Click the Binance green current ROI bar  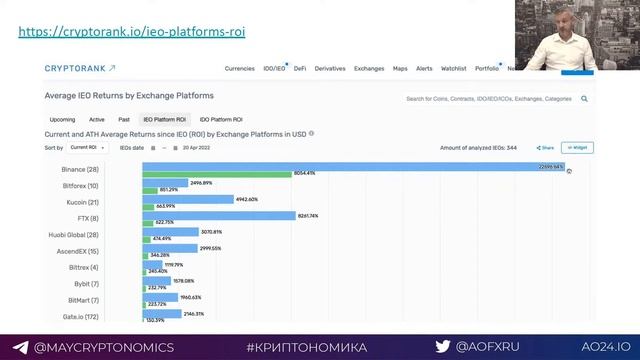click(x=217, y=174)
